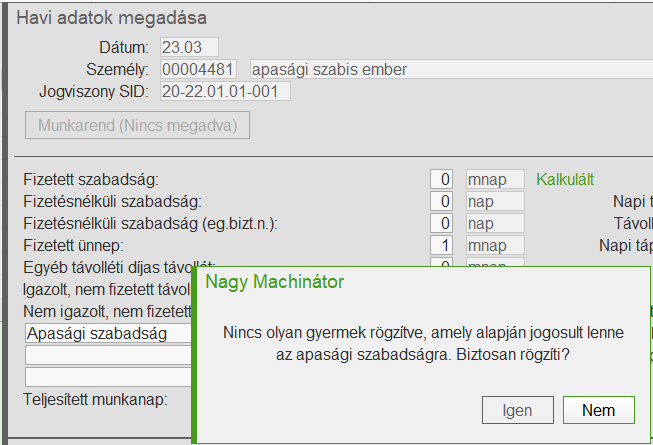Click the Nagy Machinátor dialog title
Viewport: 653px width, 445px height.
pyautogui.click(x=274, y=282)
